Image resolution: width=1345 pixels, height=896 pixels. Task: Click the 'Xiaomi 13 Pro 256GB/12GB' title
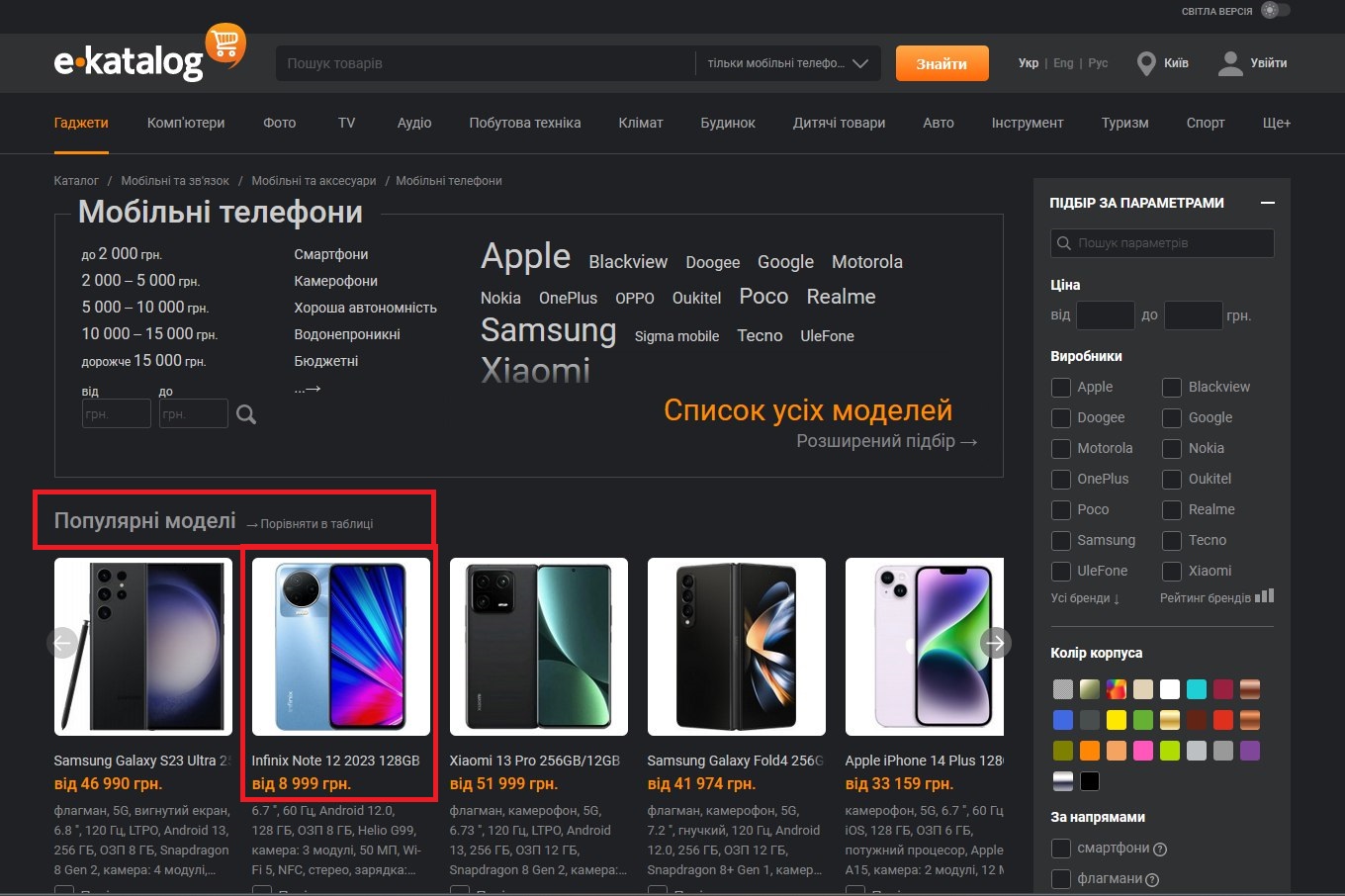[x=535, y=761]
